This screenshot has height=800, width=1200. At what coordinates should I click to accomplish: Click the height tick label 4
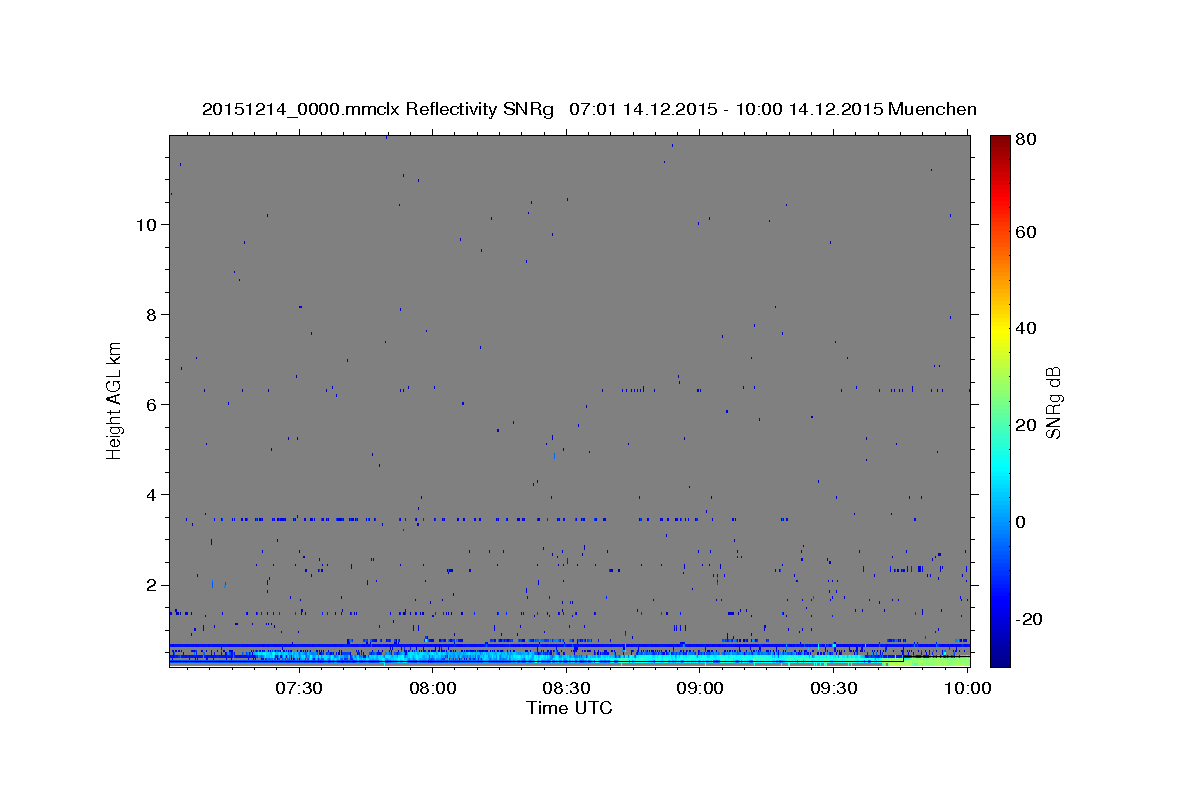pos(151,494)
